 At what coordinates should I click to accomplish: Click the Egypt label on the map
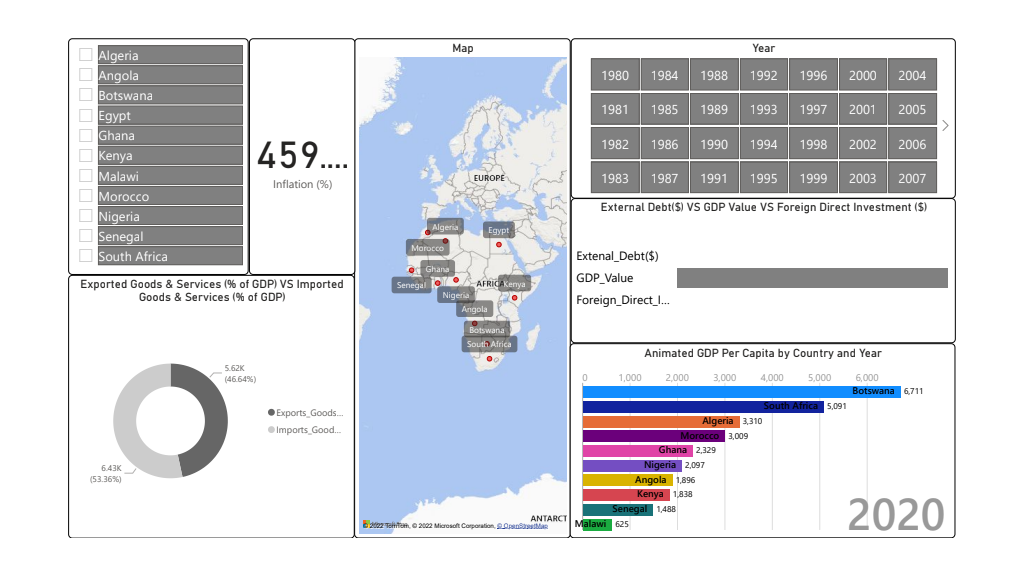tap(498, 230)
